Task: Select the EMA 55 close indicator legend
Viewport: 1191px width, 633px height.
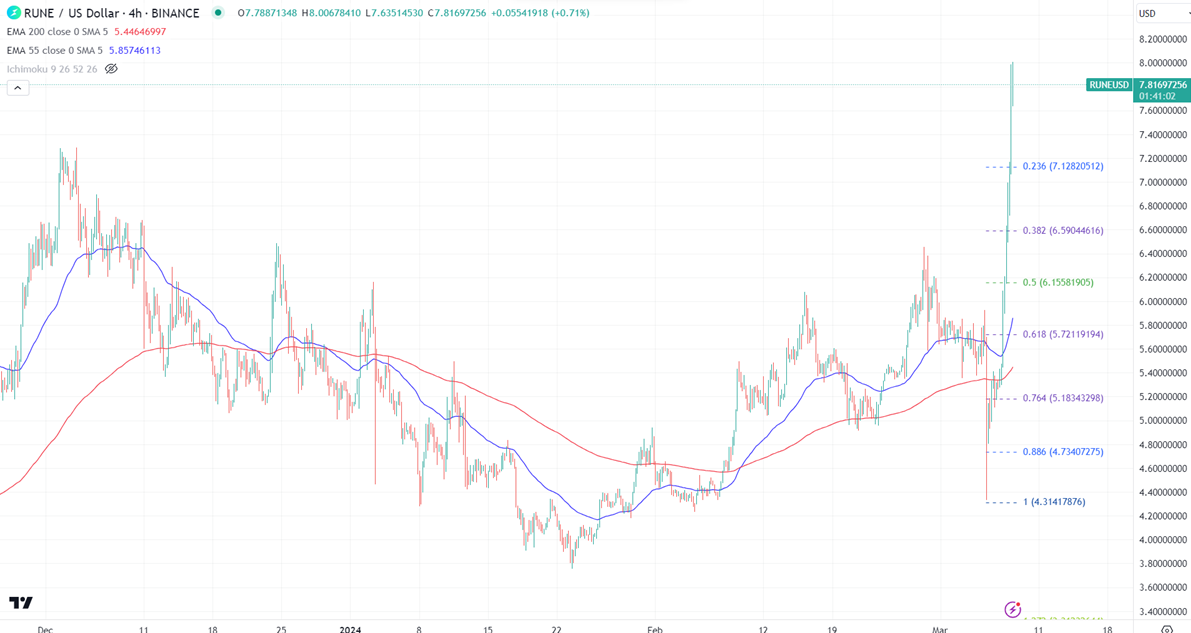Action: tap(54, 50)
